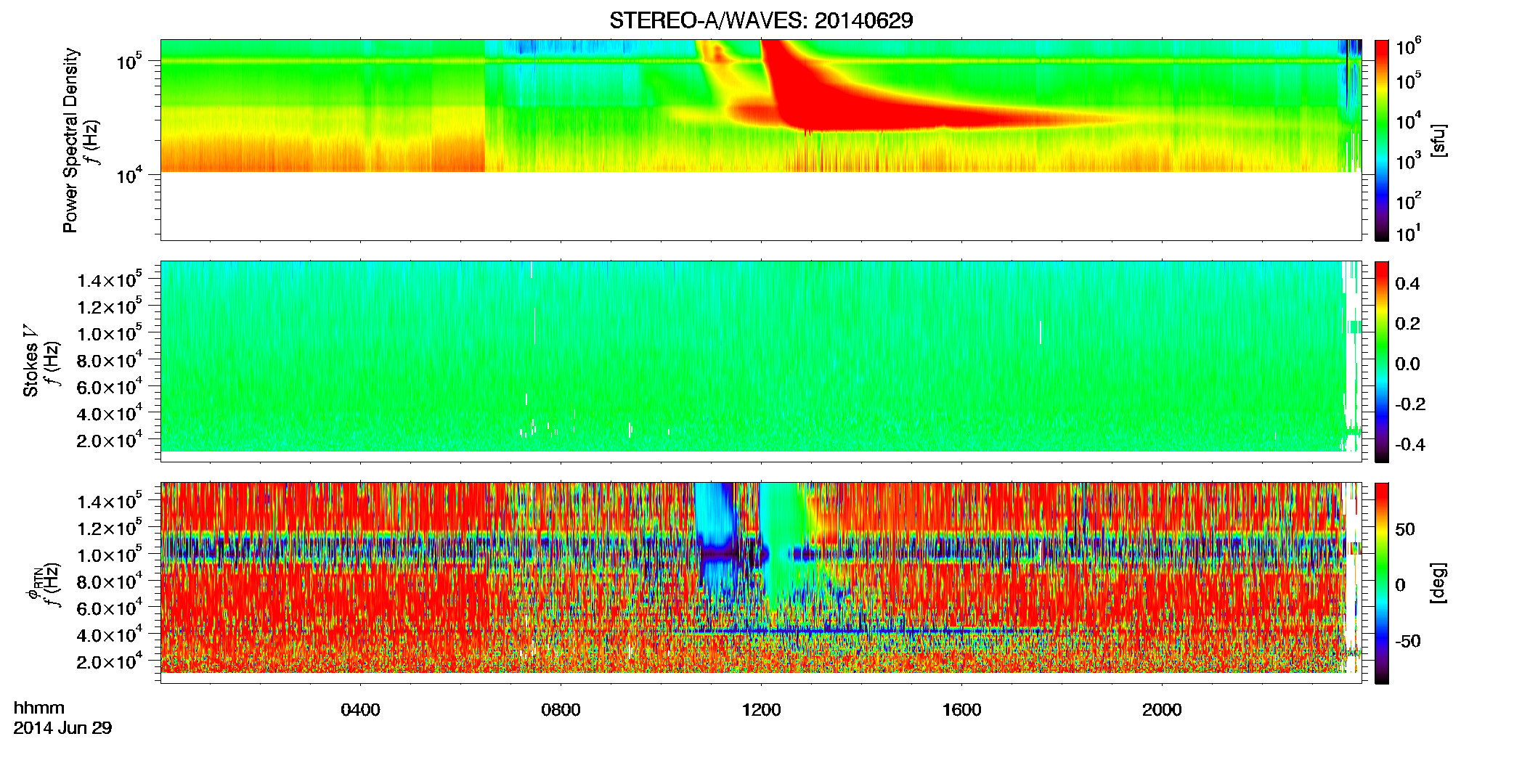Screen dimensions: 1522x784
Task: Click the 2.0×10^4 tick in the φ RTN panel
Action: click(x=110, y=661)
